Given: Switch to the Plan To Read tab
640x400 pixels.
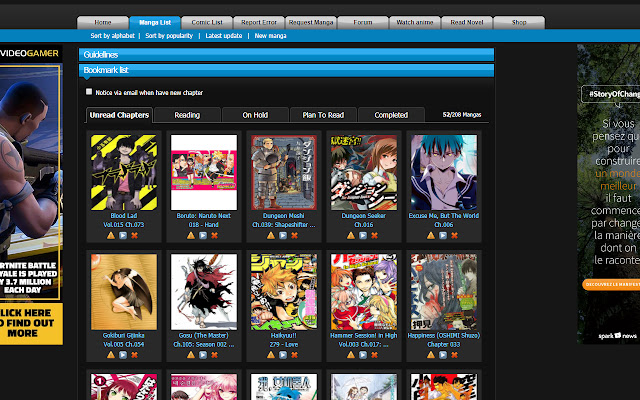Looking at the screenshot, I should click(x=323, y=115).
